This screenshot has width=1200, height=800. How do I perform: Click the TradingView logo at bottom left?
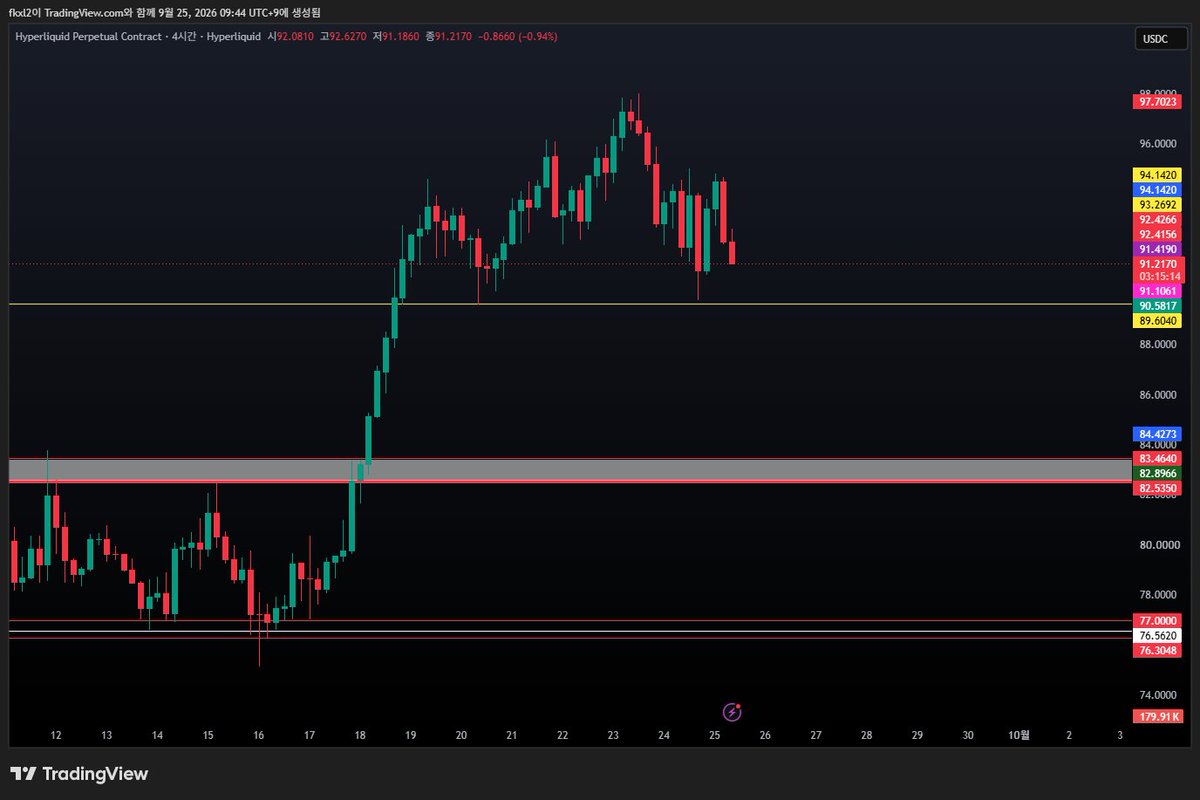pyautogui.click(x=79, y=774)
